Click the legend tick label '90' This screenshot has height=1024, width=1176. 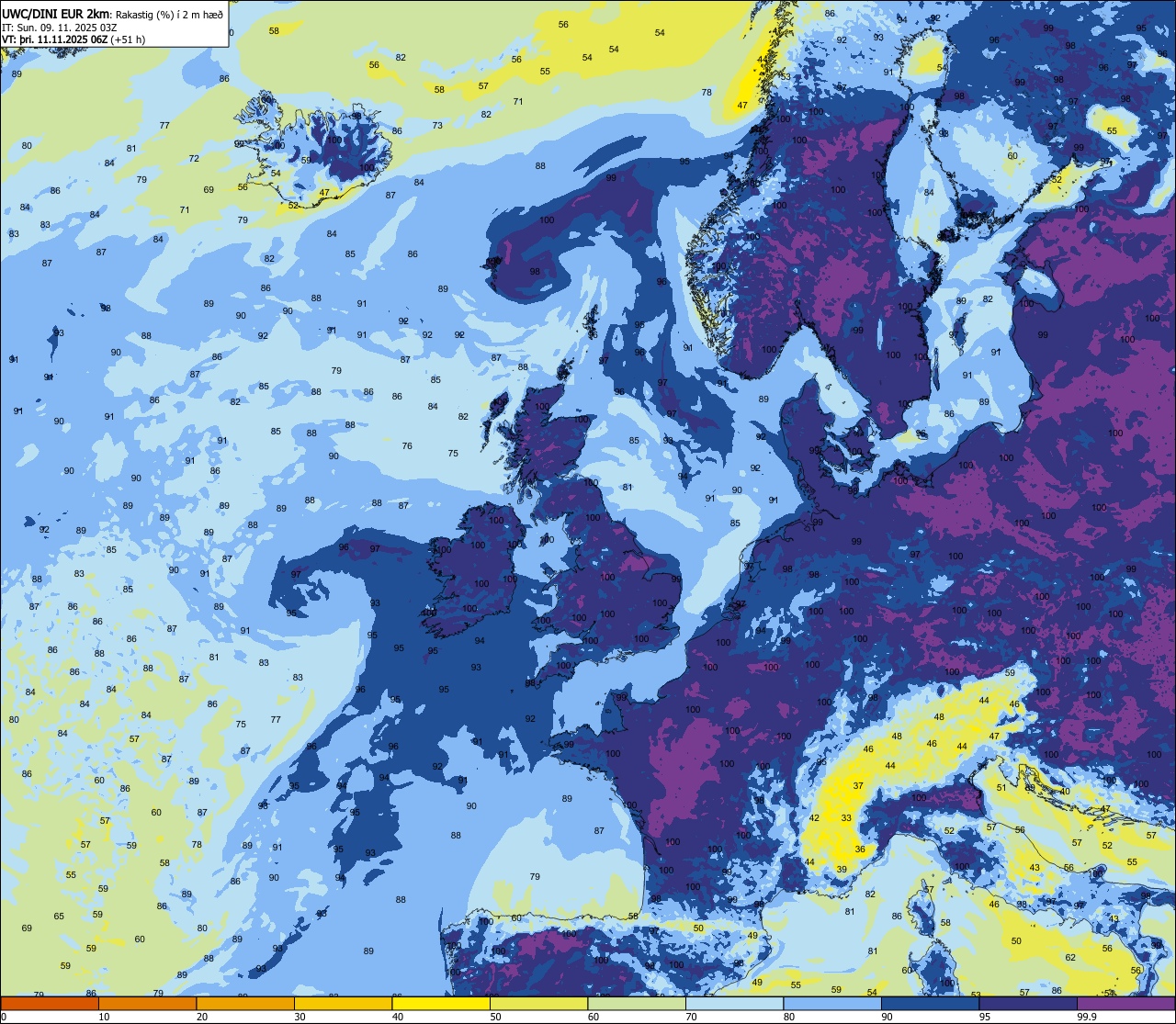click(x=887, y=1017)
